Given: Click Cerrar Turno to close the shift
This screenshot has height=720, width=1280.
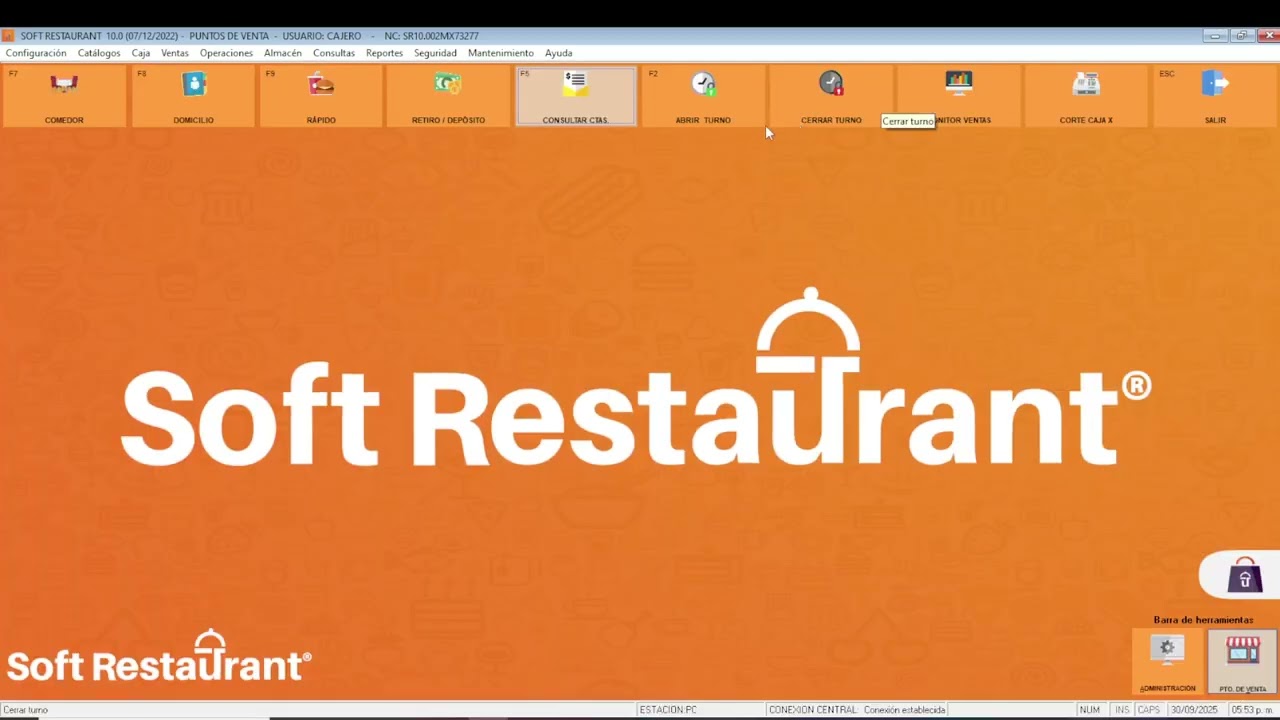Looking at the screenshot, I should click(831, 96).
